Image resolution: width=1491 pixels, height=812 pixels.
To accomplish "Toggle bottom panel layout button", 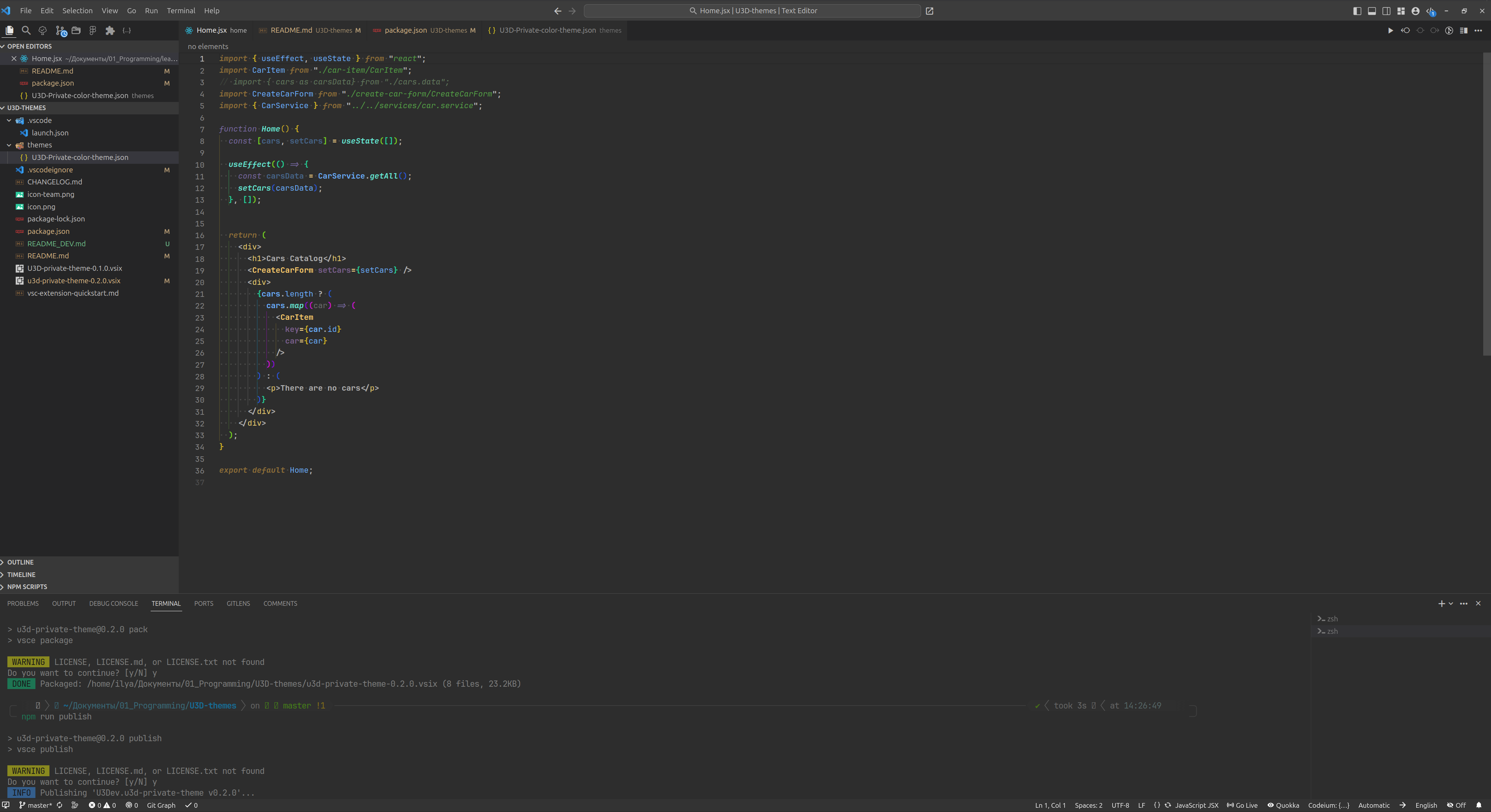I will click(x=1372, y=11).
